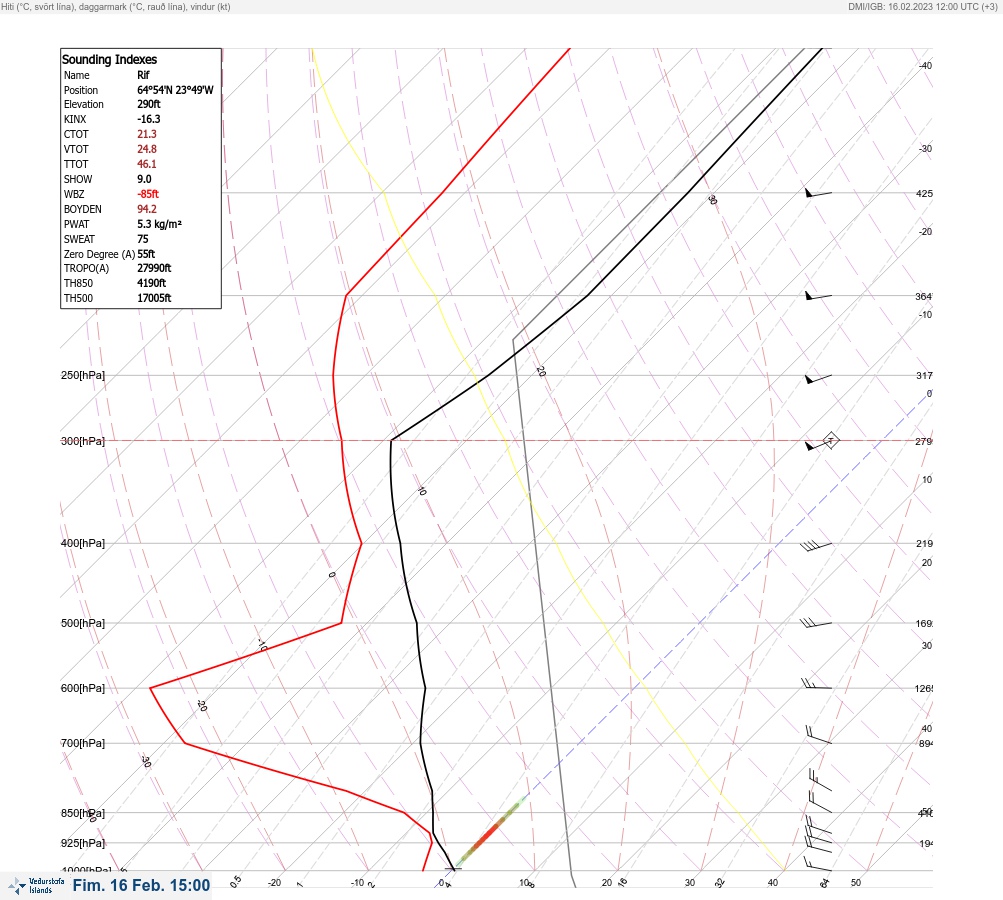Click the 400[hPa] pressure level label
This screenshot has height=900, width=1003.
pyautogui.click(x=83, y=544)
